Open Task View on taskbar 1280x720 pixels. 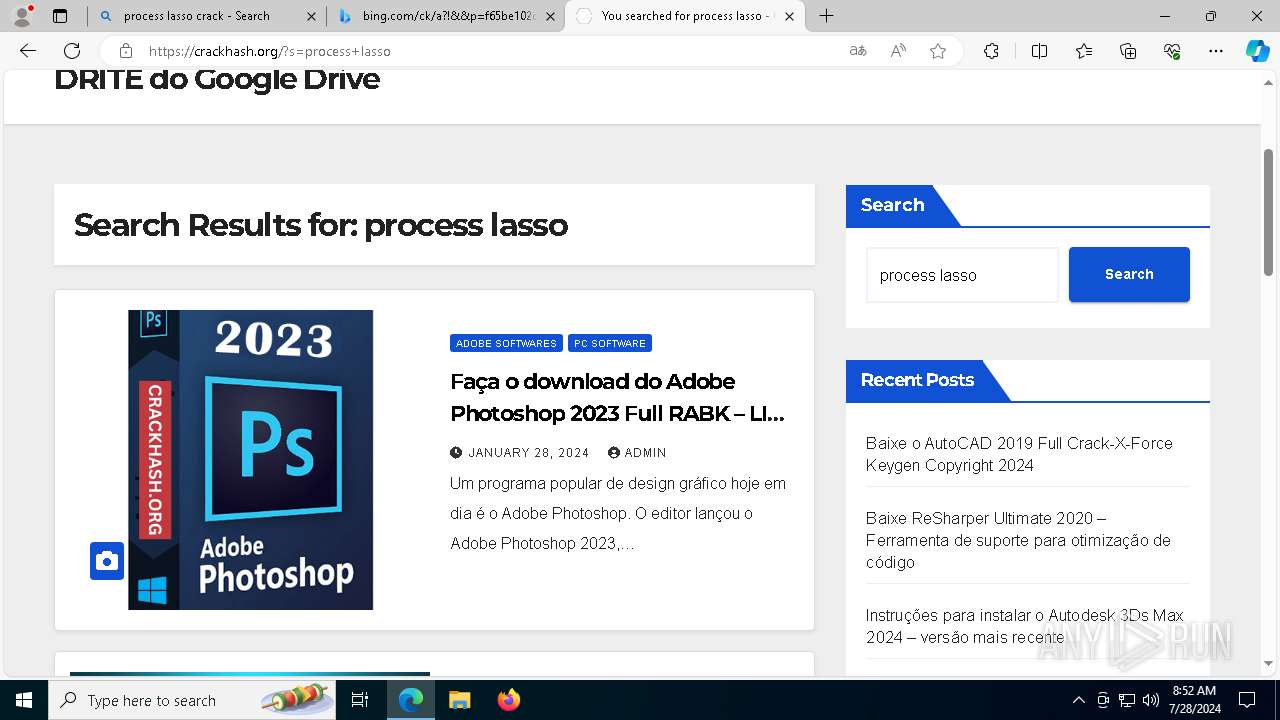coord(360,700)
